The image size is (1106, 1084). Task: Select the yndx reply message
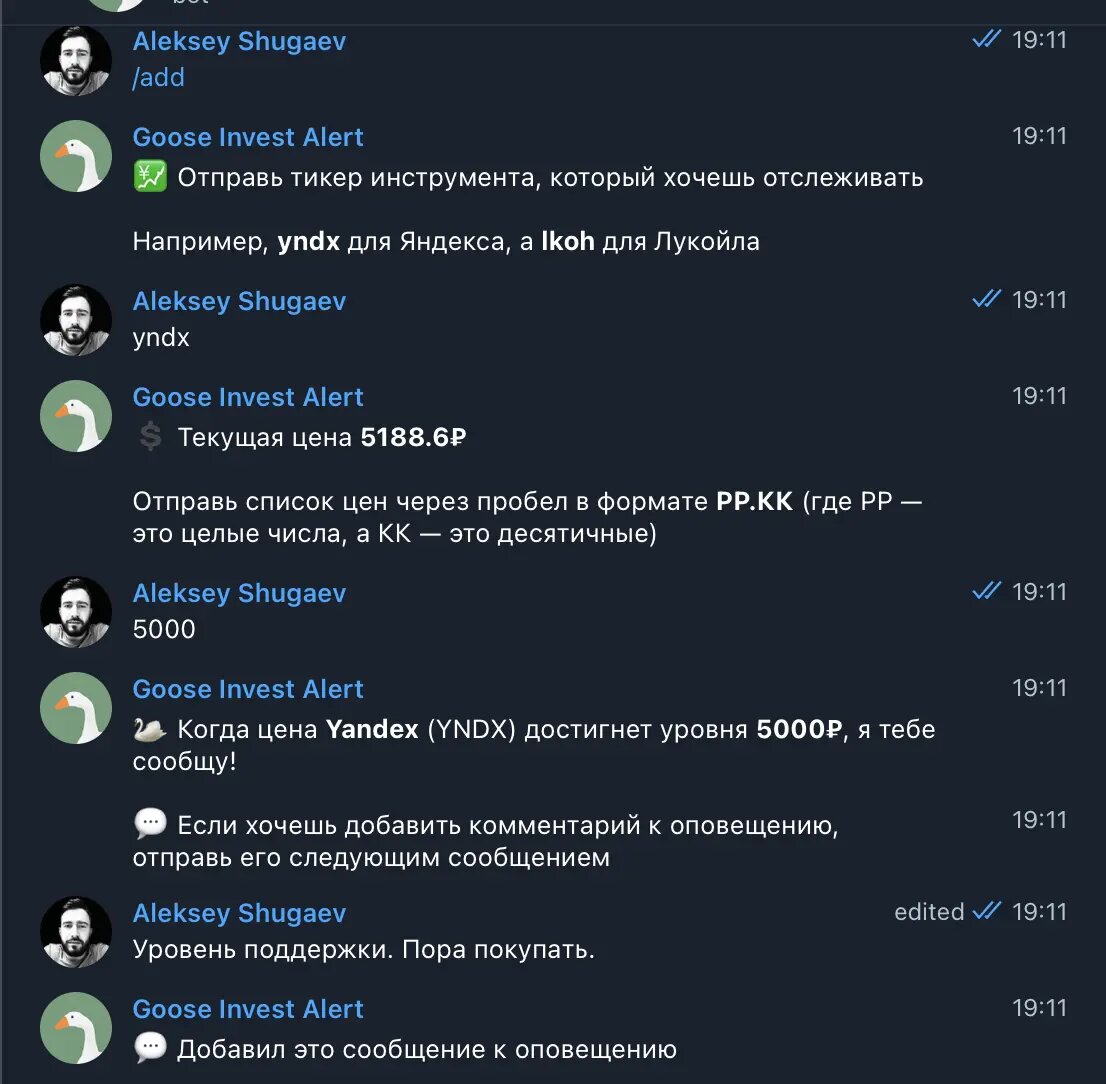(162, 337)
